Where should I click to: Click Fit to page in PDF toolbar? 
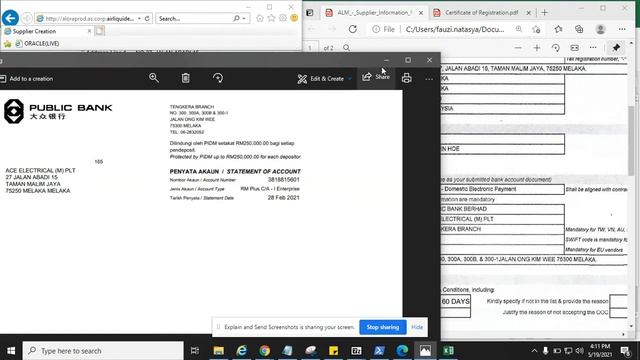(x=574, y=48)
